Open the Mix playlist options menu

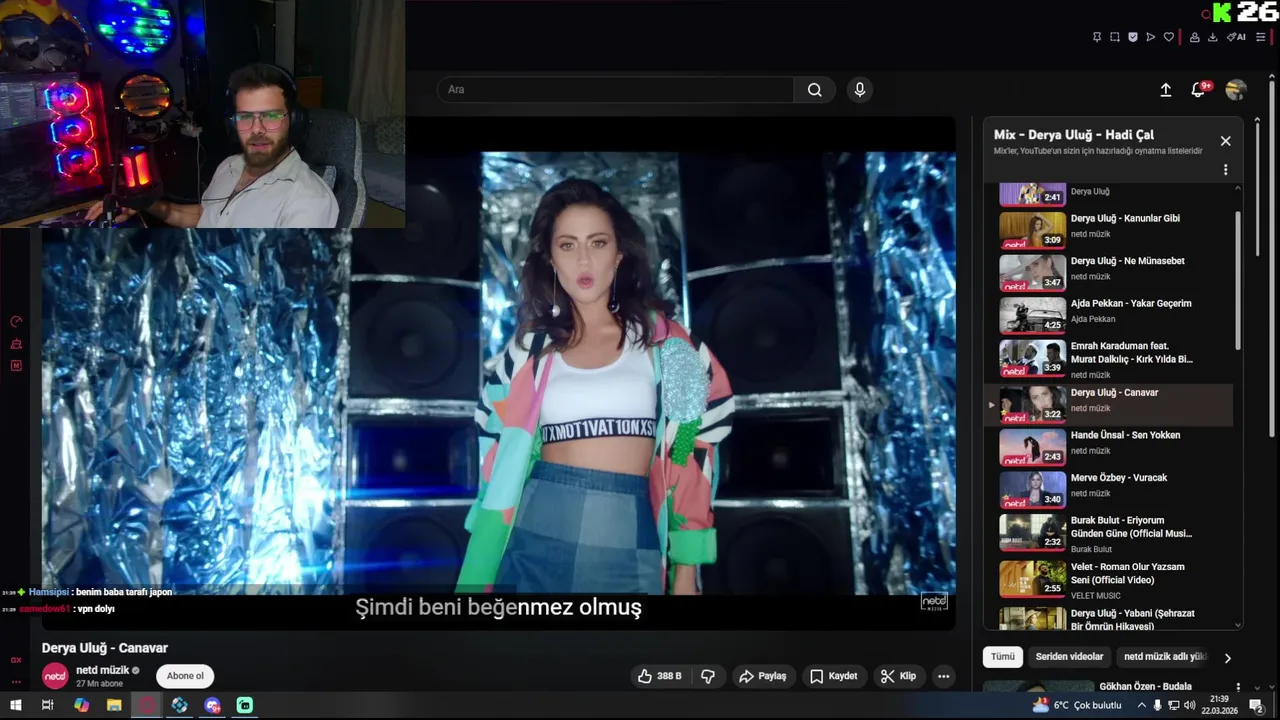(x=1225, y=170)
